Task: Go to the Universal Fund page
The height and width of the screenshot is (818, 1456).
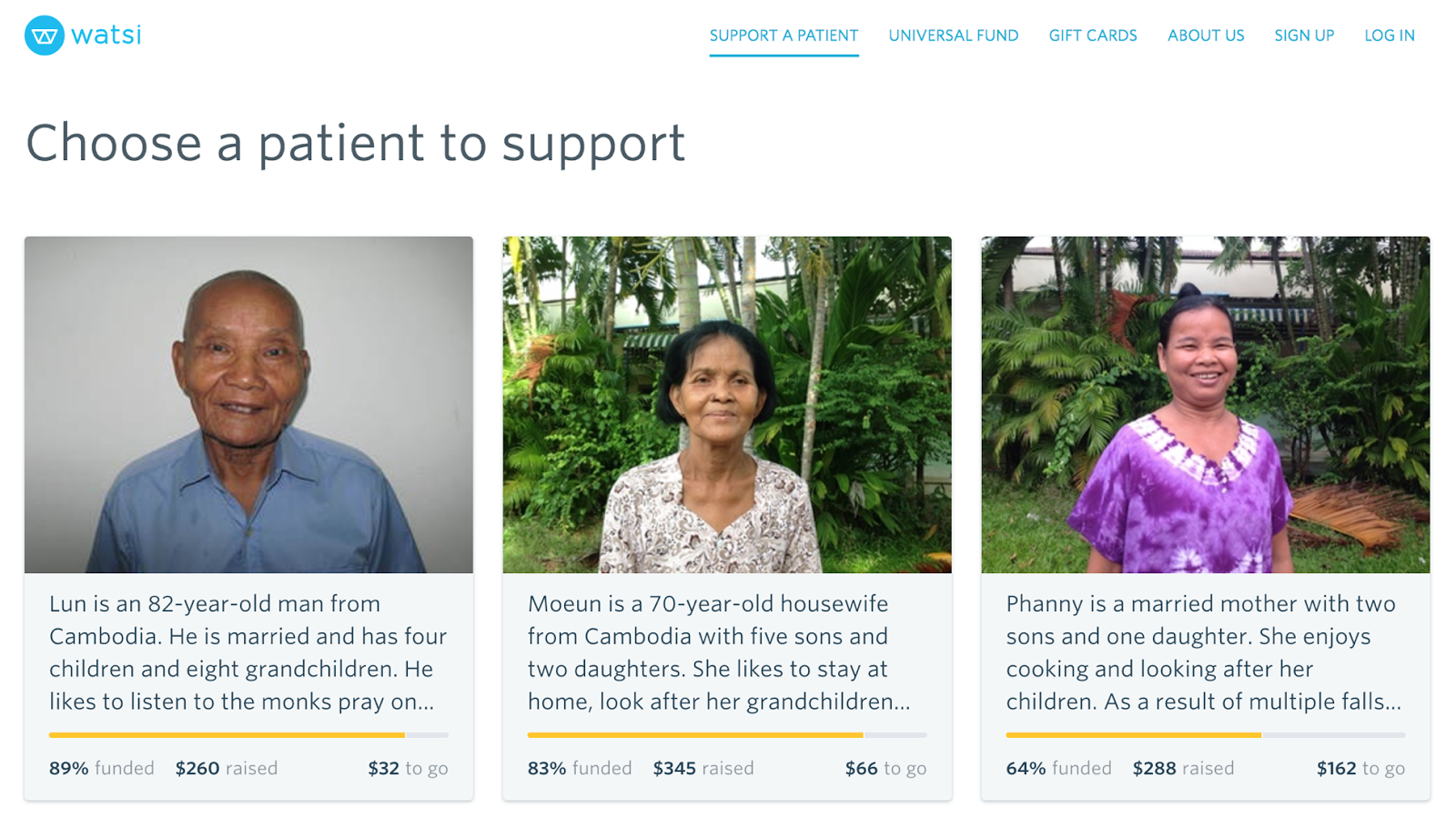Action: 953,35
